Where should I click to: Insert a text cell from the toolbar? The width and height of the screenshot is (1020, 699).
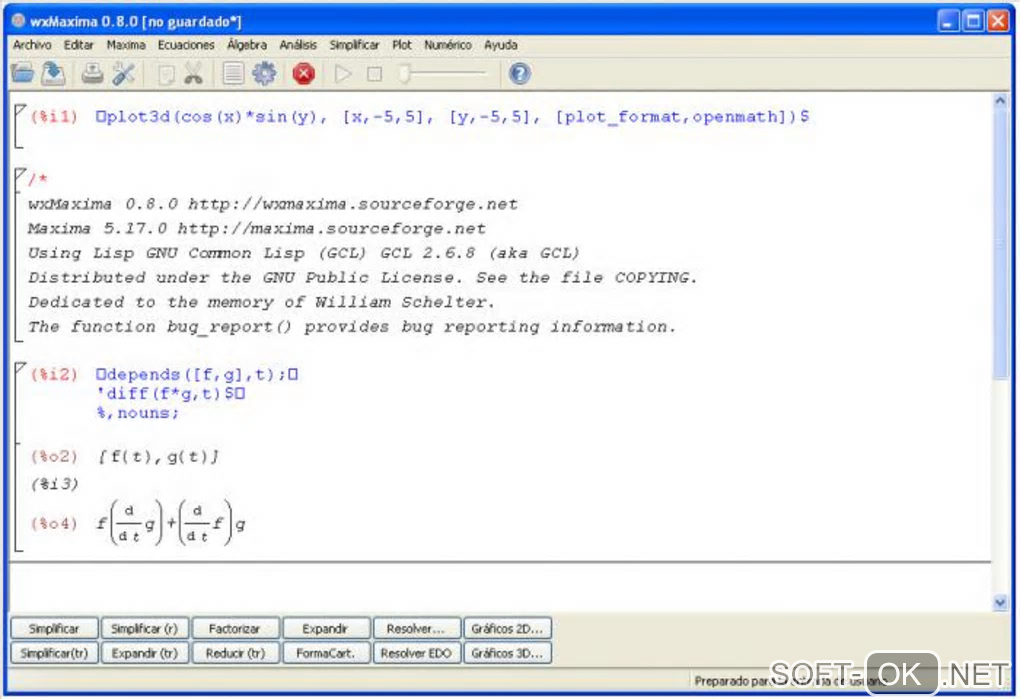tap(233, 73)
